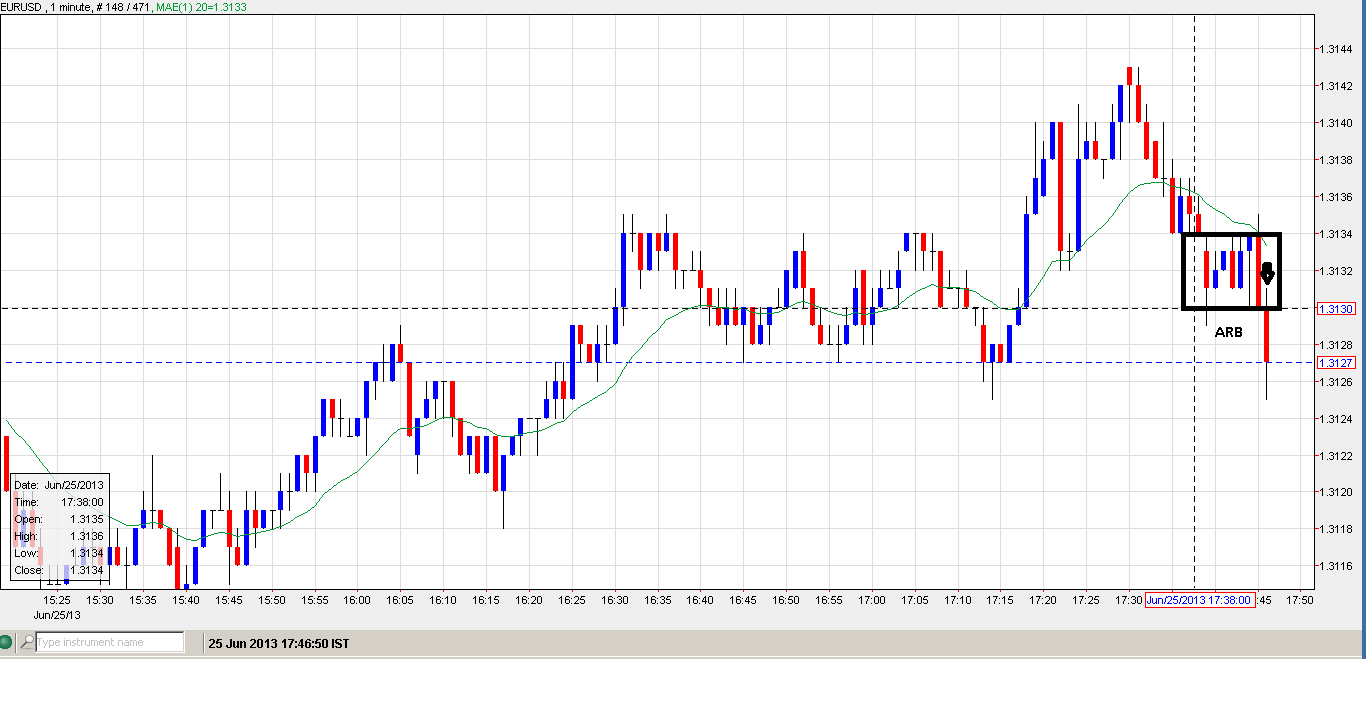Click the 15:45 time axis label
1370x728 pixels.
(229, 600)
